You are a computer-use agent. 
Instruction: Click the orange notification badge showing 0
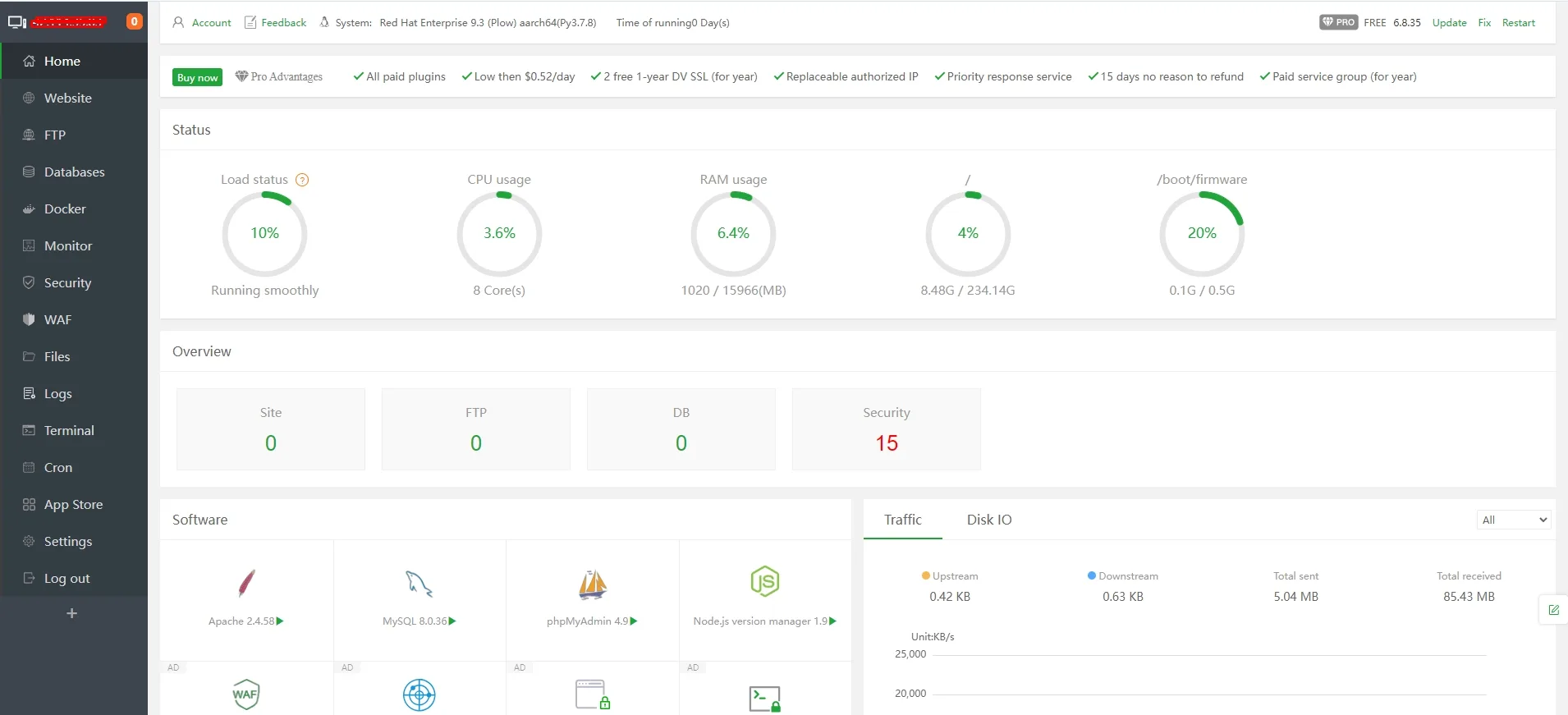click(135, 21)
